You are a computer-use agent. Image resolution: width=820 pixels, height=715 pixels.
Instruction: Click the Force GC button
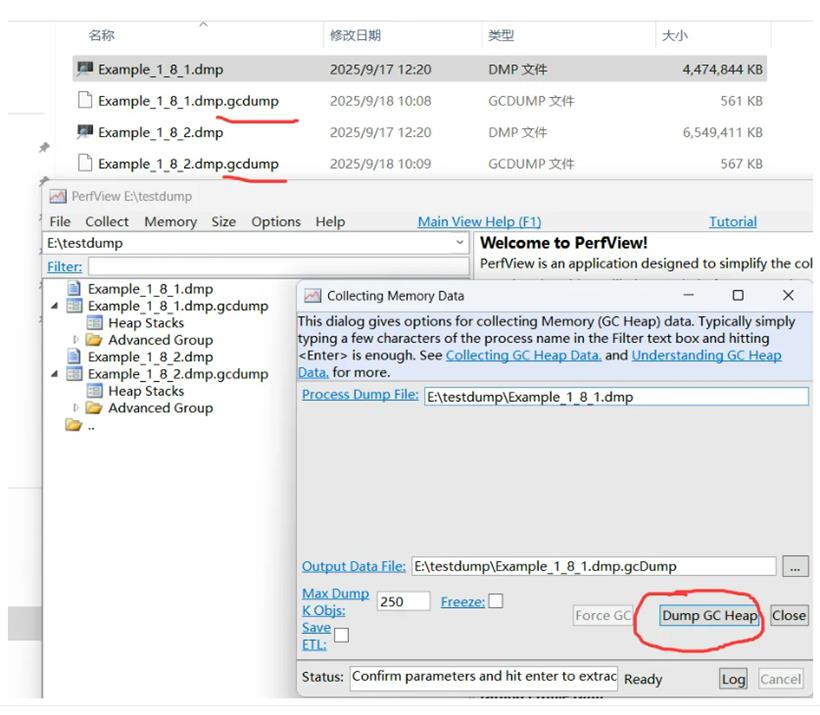(603, 616)
